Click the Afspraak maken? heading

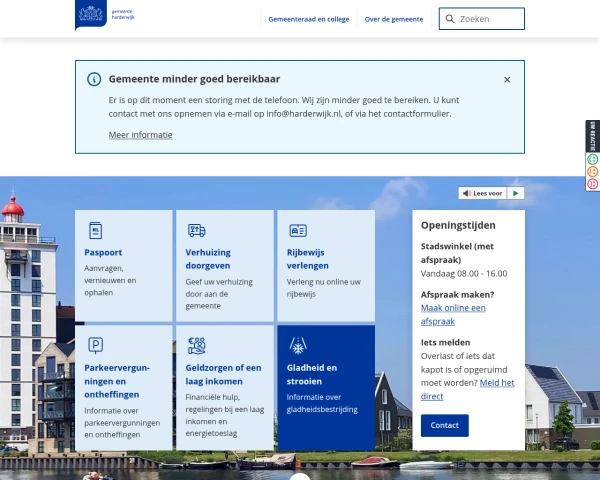(x=458, y=295)
